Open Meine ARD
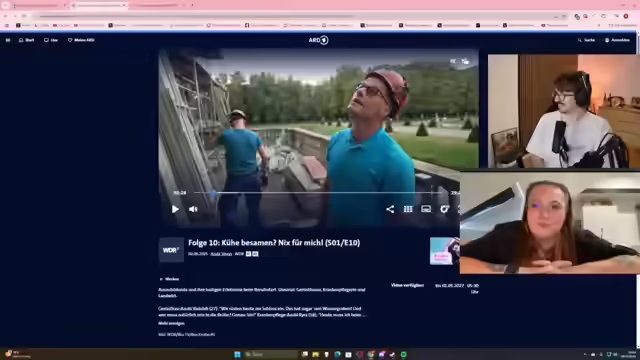Screen dimensions: 640x360 [x=81, y=40]
